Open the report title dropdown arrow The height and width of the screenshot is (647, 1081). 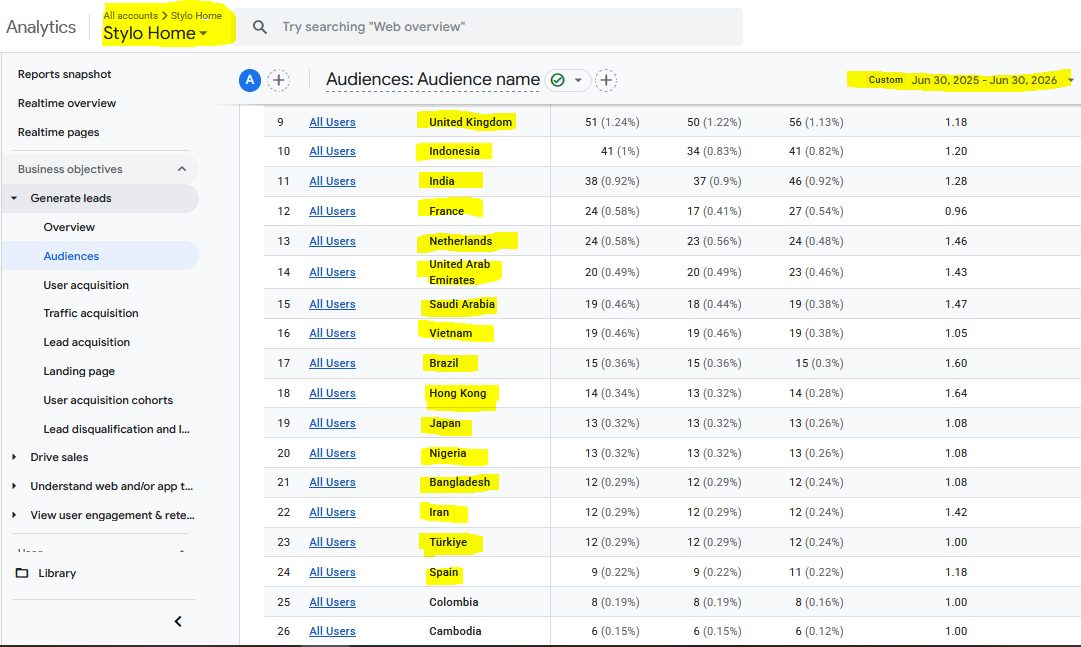tap(578, 80)
